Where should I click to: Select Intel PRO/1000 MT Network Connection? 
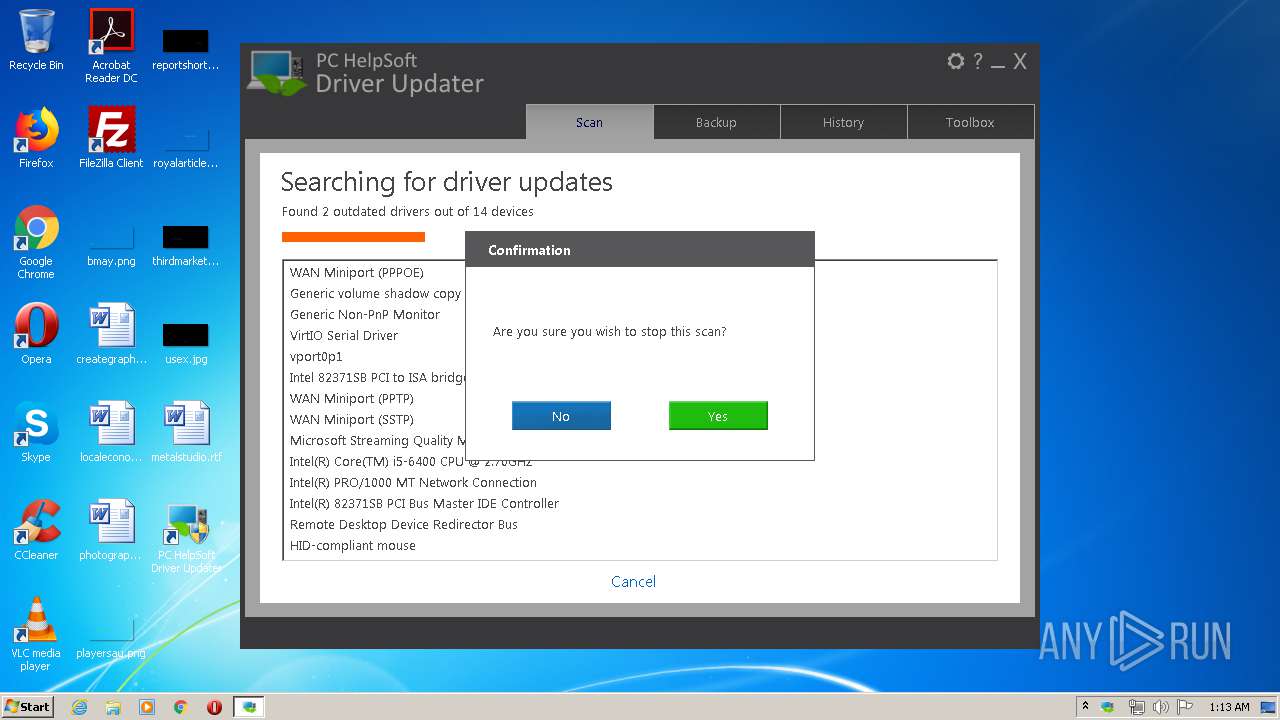coord(413,482)
